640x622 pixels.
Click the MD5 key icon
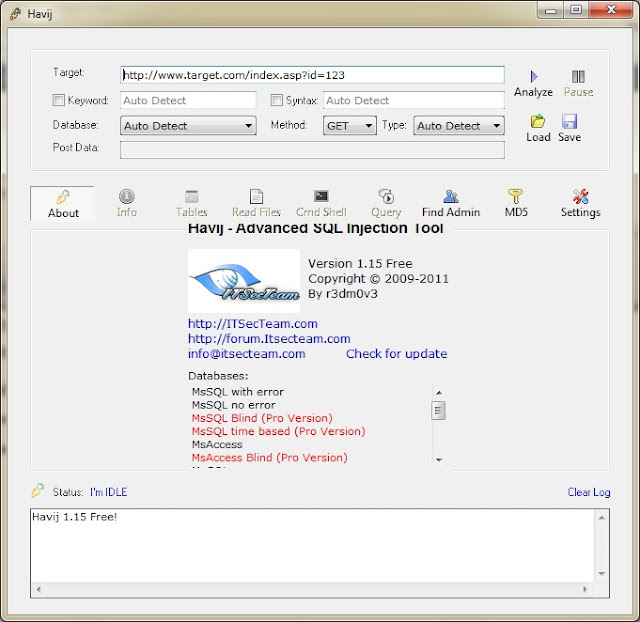[515, 196]
